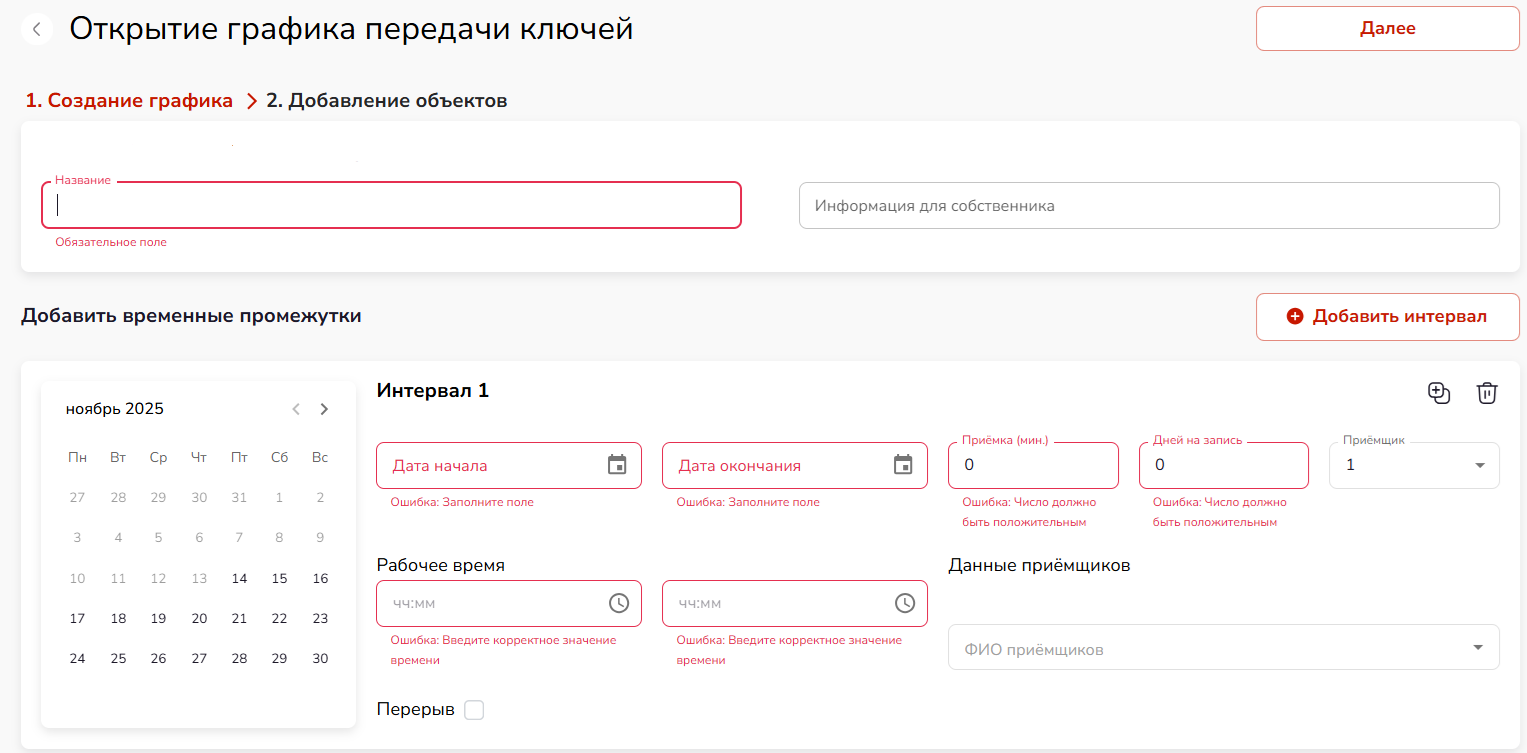The height and width of the screenshot is (753, 1527).
Task: Click the Рабочее время label
Action: 441,565
